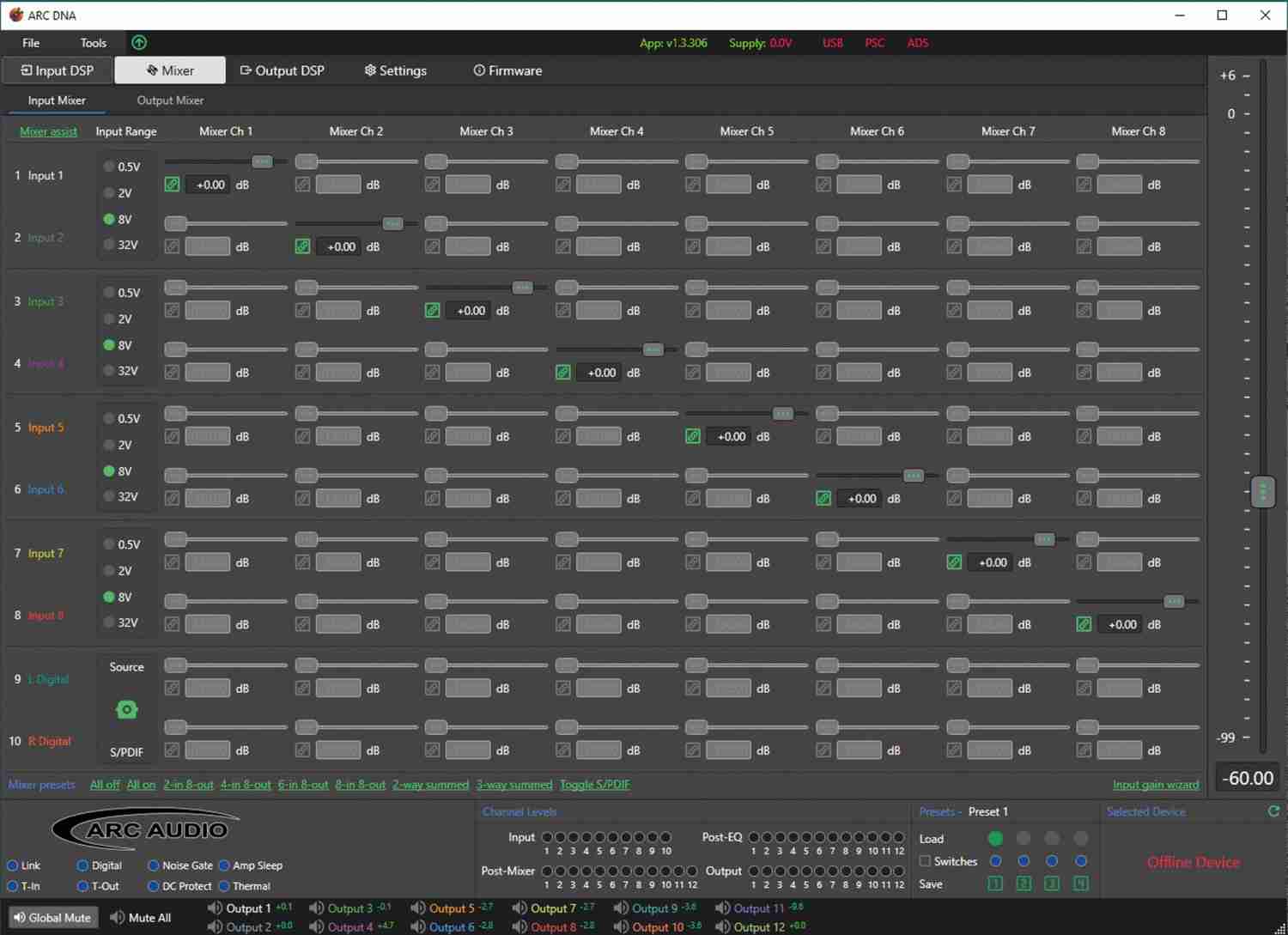
Task: Enable the Switches checkbox in Presets
Action: click(x=925, y=861)
